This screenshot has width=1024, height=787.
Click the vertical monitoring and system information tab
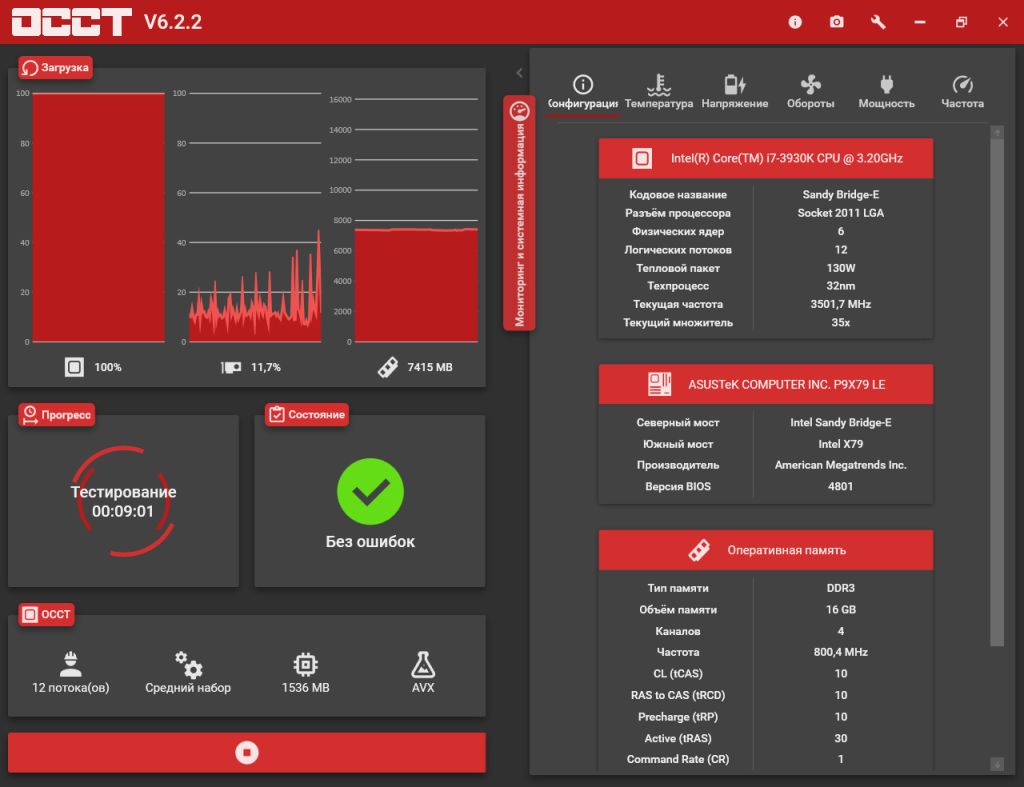tap(519, 213)
